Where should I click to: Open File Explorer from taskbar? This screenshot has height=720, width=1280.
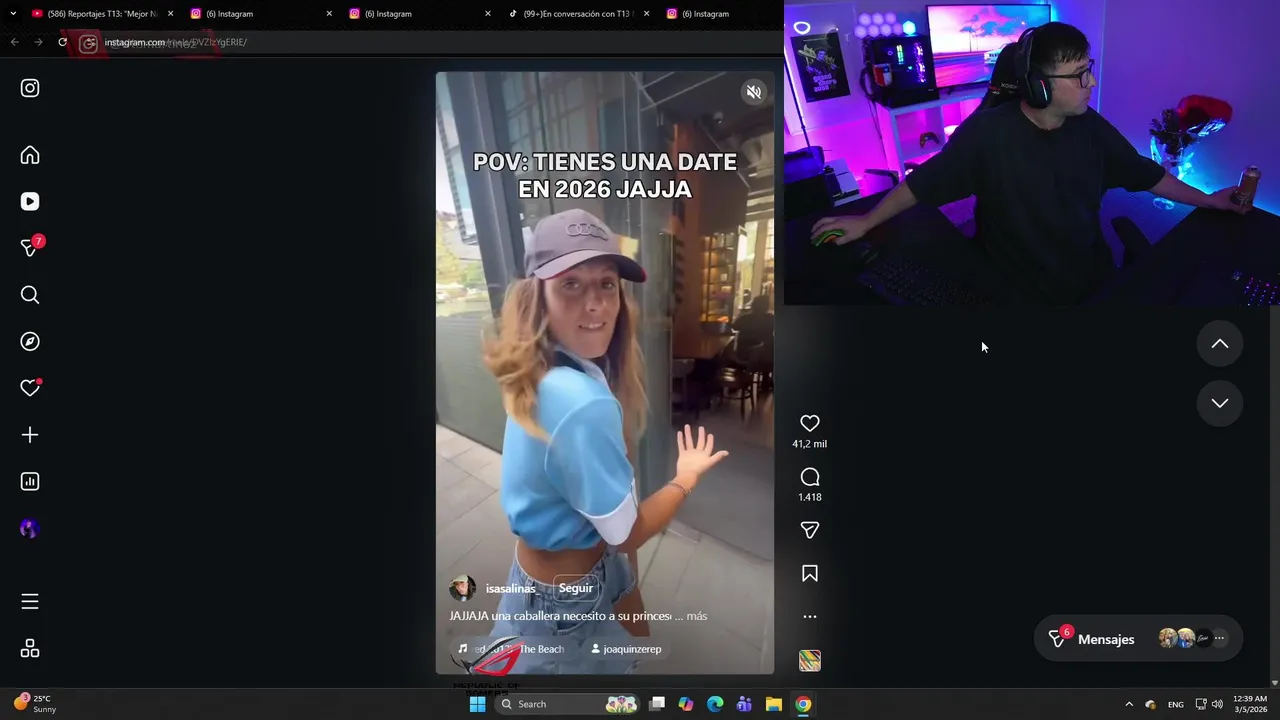pyautogui.click(x=774, y=704)
